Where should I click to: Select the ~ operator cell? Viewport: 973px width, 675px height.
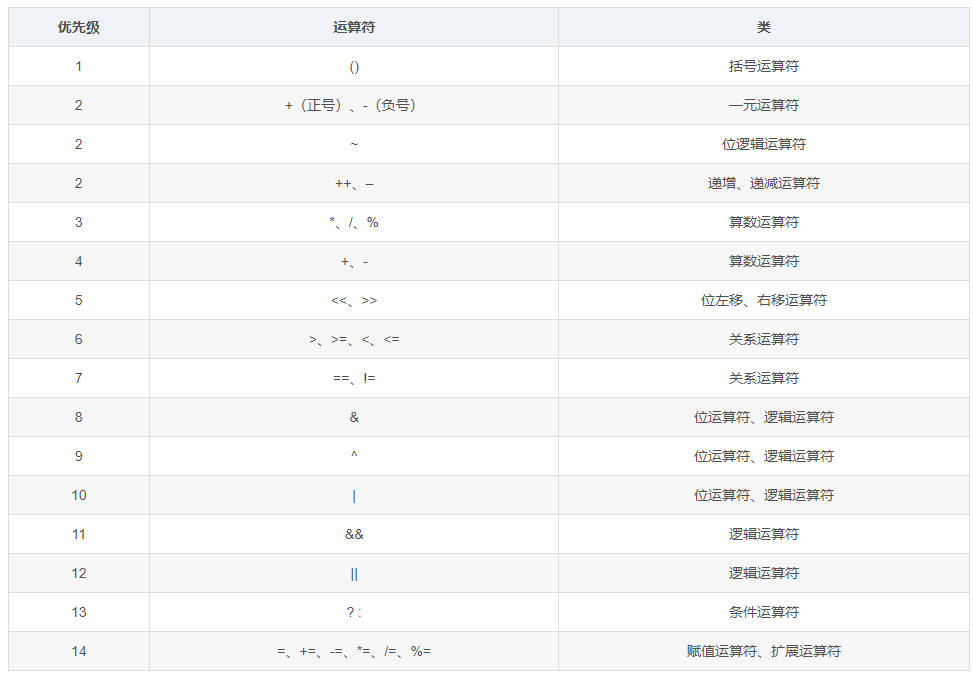click(354, 144)
